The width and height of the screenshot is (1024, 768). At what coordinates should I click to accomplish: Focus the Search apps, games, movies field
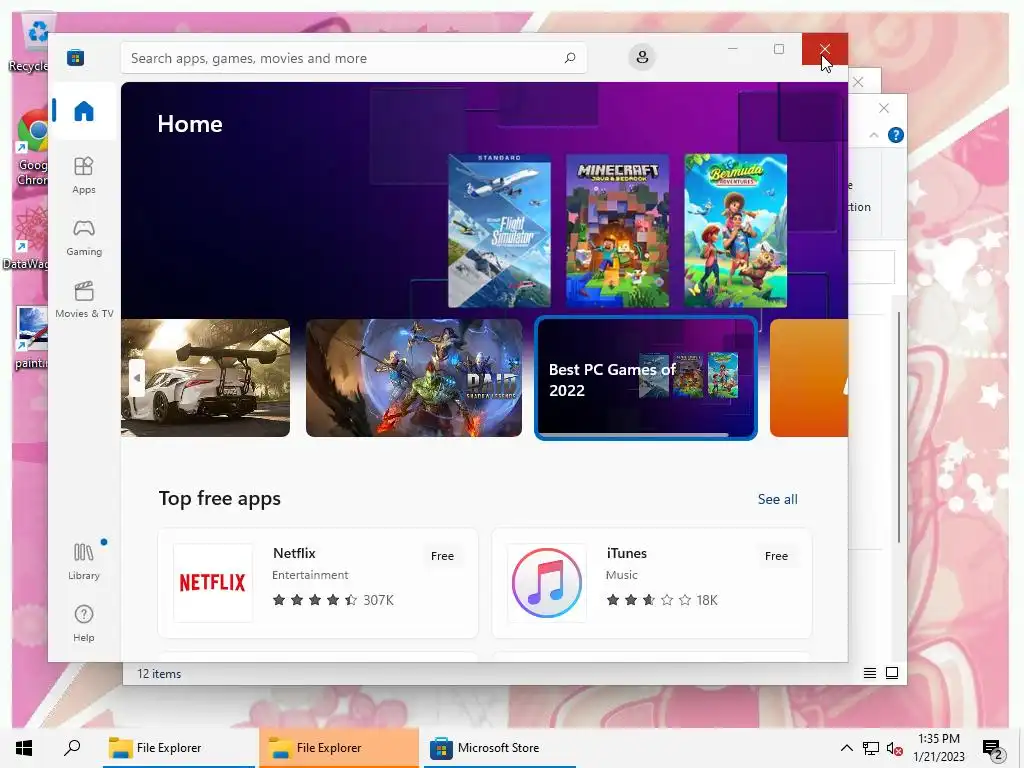353,58
